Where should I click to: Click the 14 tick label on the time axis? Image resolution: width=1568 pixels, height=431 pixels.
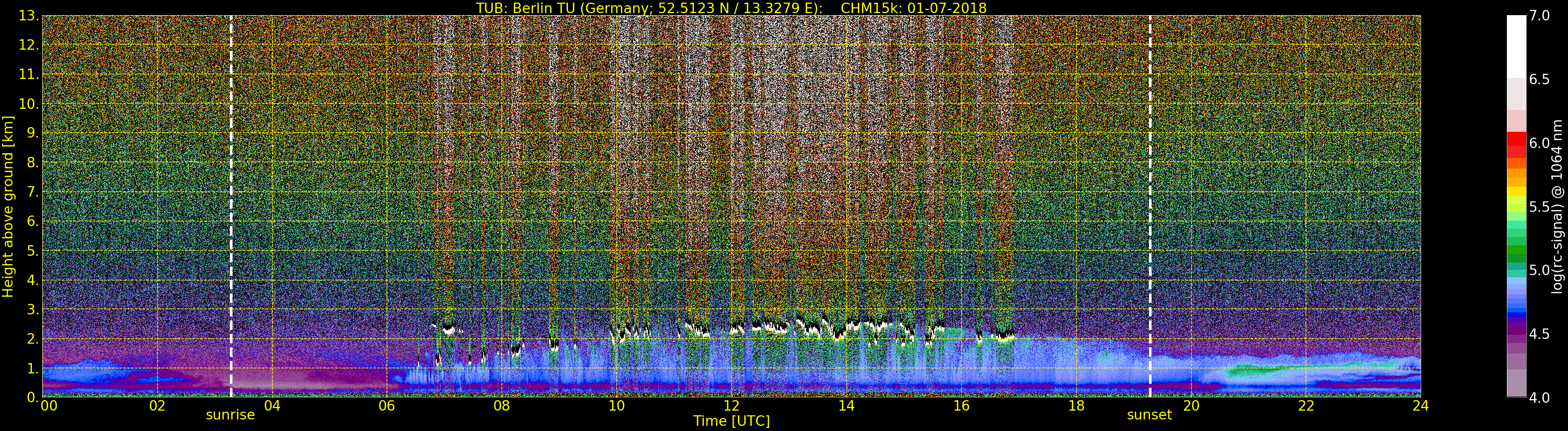(x=846, y=405)
